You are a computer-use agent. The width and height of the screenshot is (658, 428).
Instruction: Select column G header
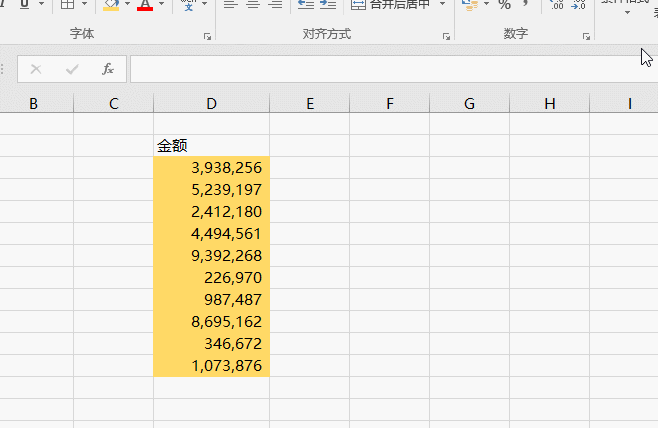click(x=470, y=104)
